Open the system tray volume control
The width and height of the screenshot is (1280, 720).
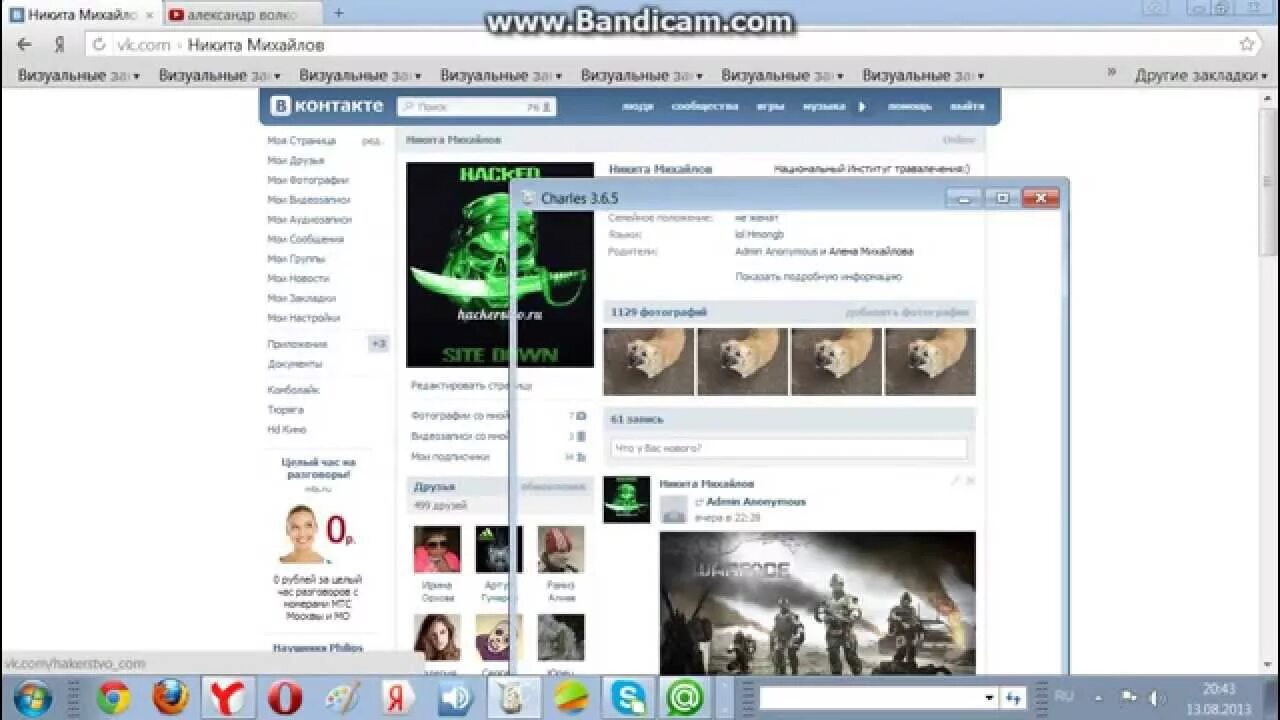[x=1157, y=697]
